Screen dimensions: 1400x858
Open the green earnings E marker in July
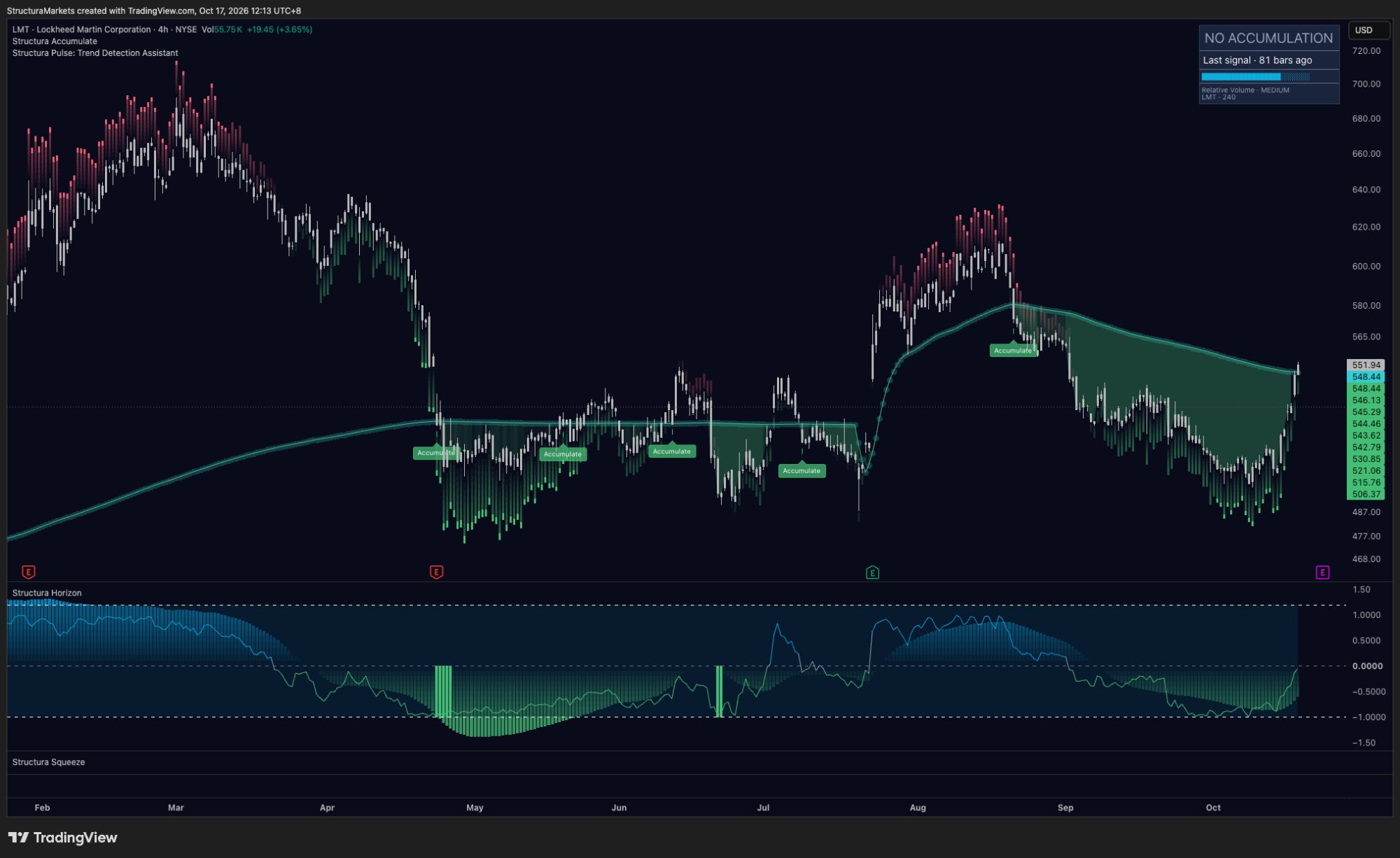(872, 572)
